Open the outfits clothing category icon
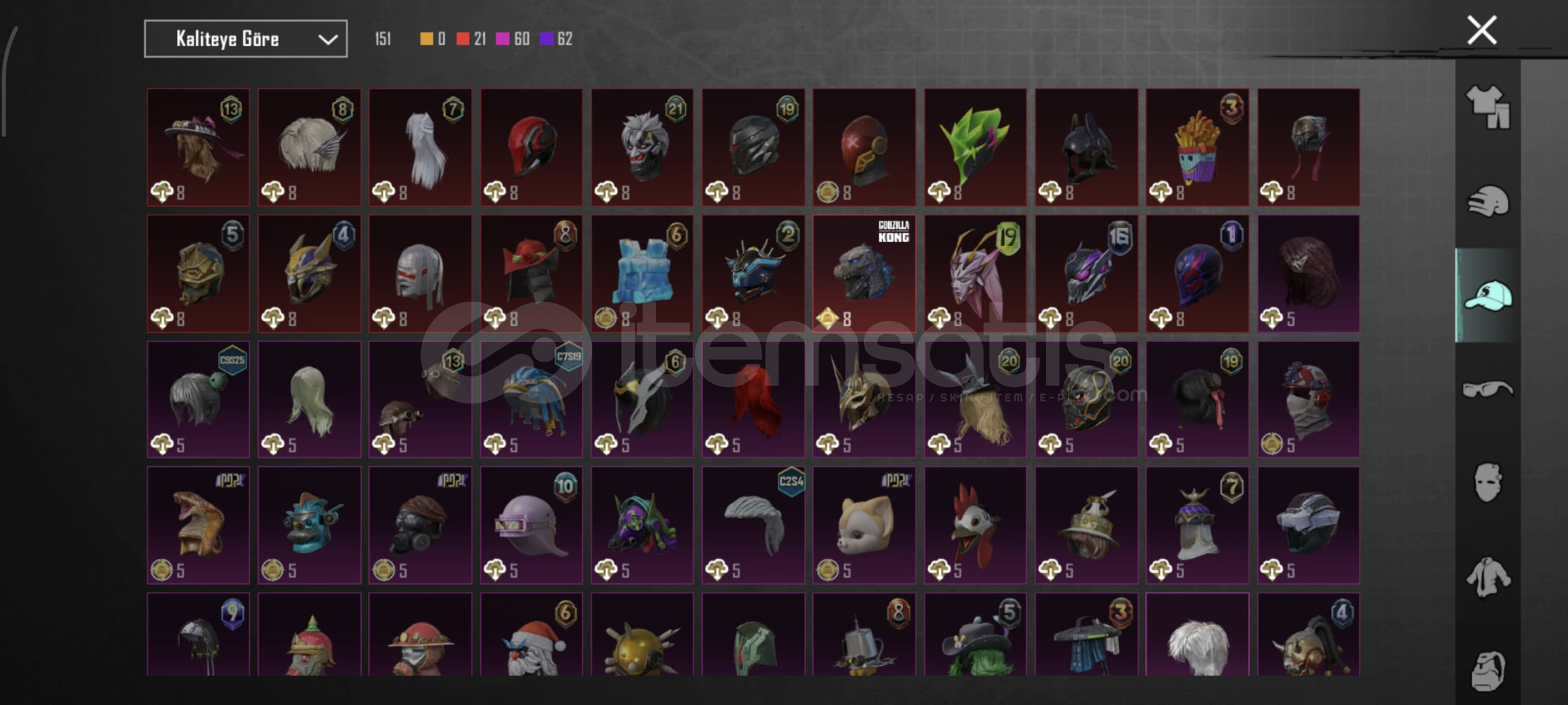 1488,106
